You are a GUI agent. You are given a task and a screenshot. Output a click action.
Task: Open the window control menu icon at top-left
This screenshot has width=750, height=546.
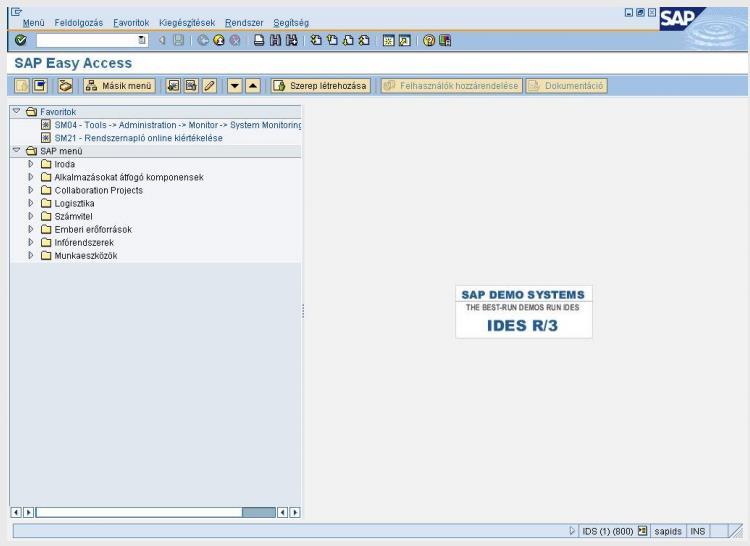click(x=16, y=11)
